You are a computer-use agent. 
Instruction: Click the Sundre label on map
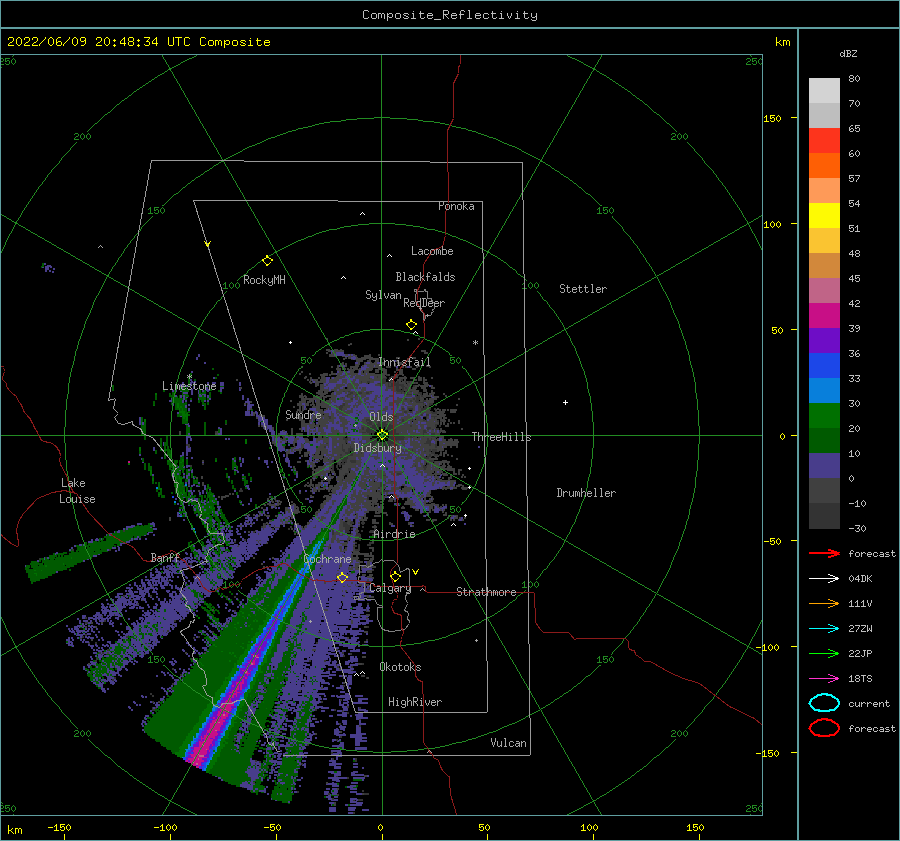click(x=303, y=414)
